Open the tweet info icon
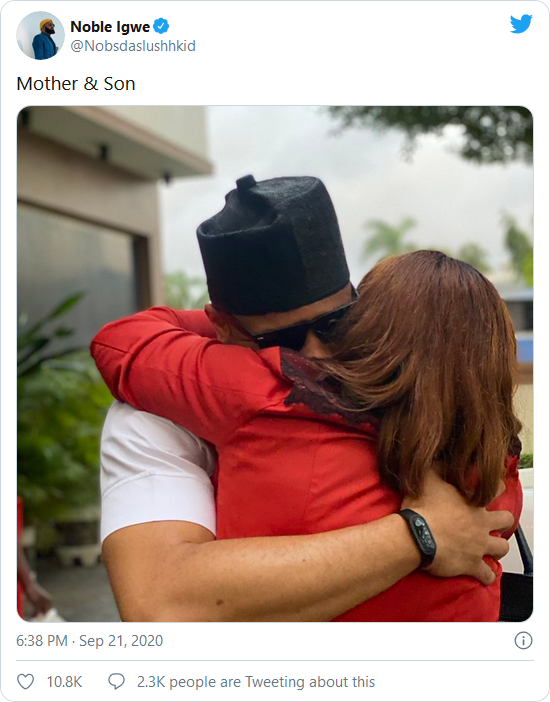550x702 pixels. 523,641
